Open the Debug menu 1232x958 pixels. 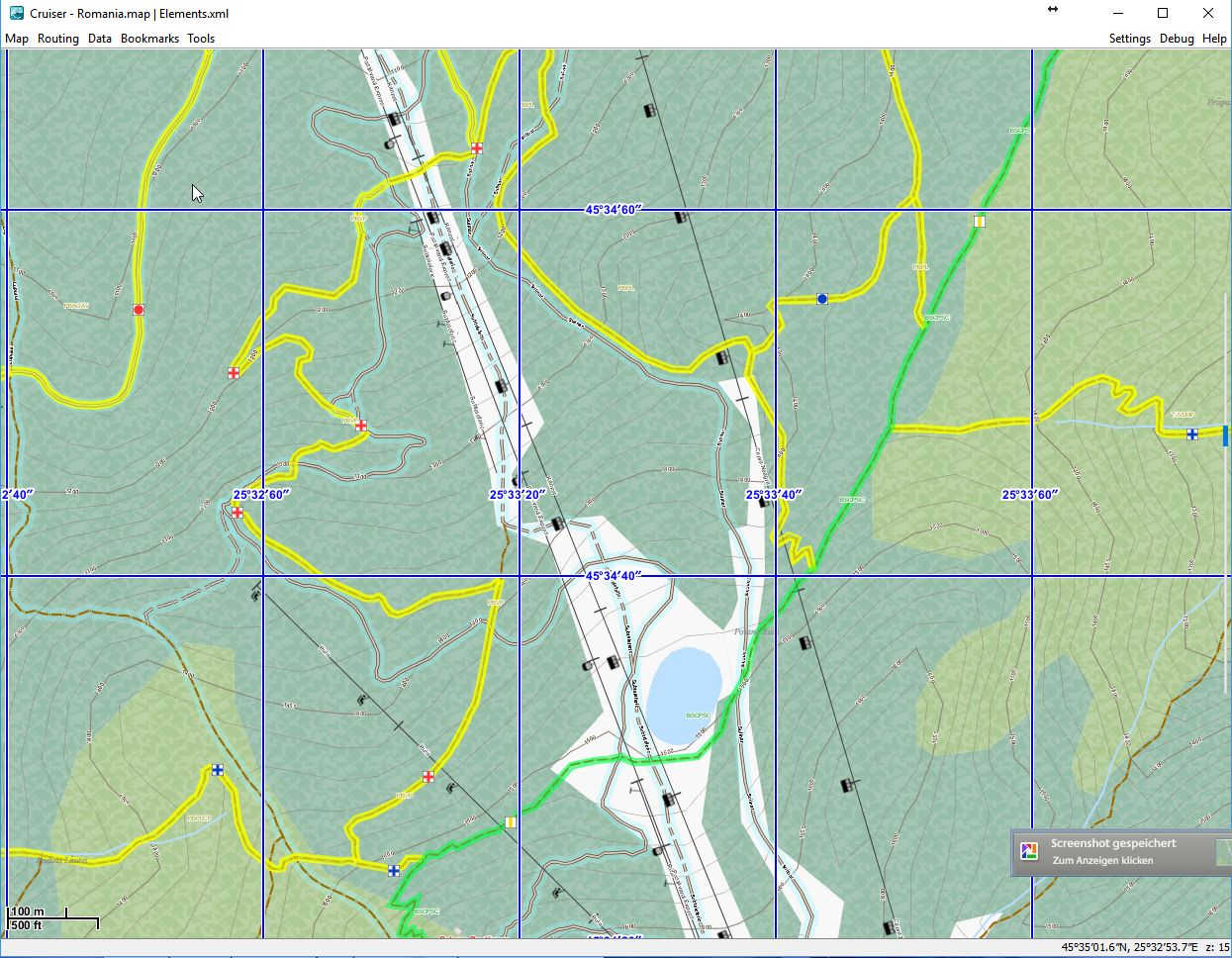coord(1177,39)
